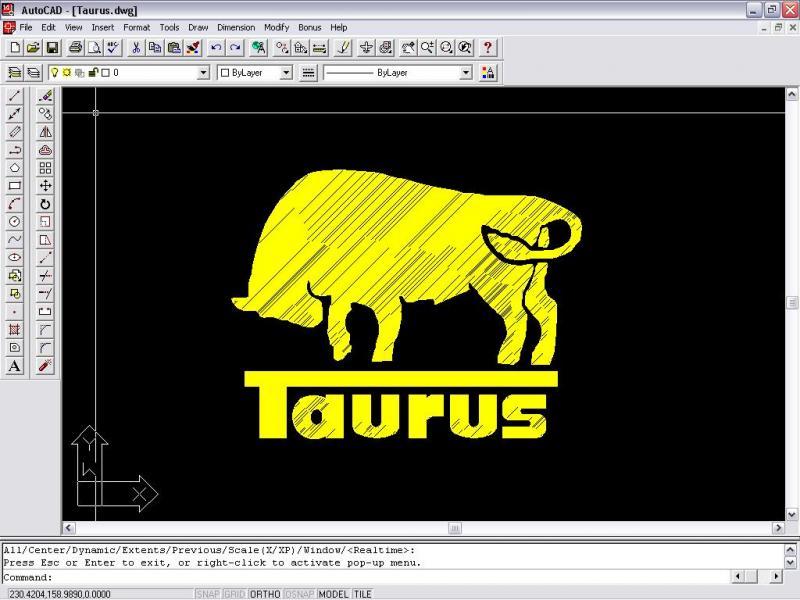Click the TILE button in status bar
The image size is (800, 600).
pyautogui.click(x=362, y=594)
